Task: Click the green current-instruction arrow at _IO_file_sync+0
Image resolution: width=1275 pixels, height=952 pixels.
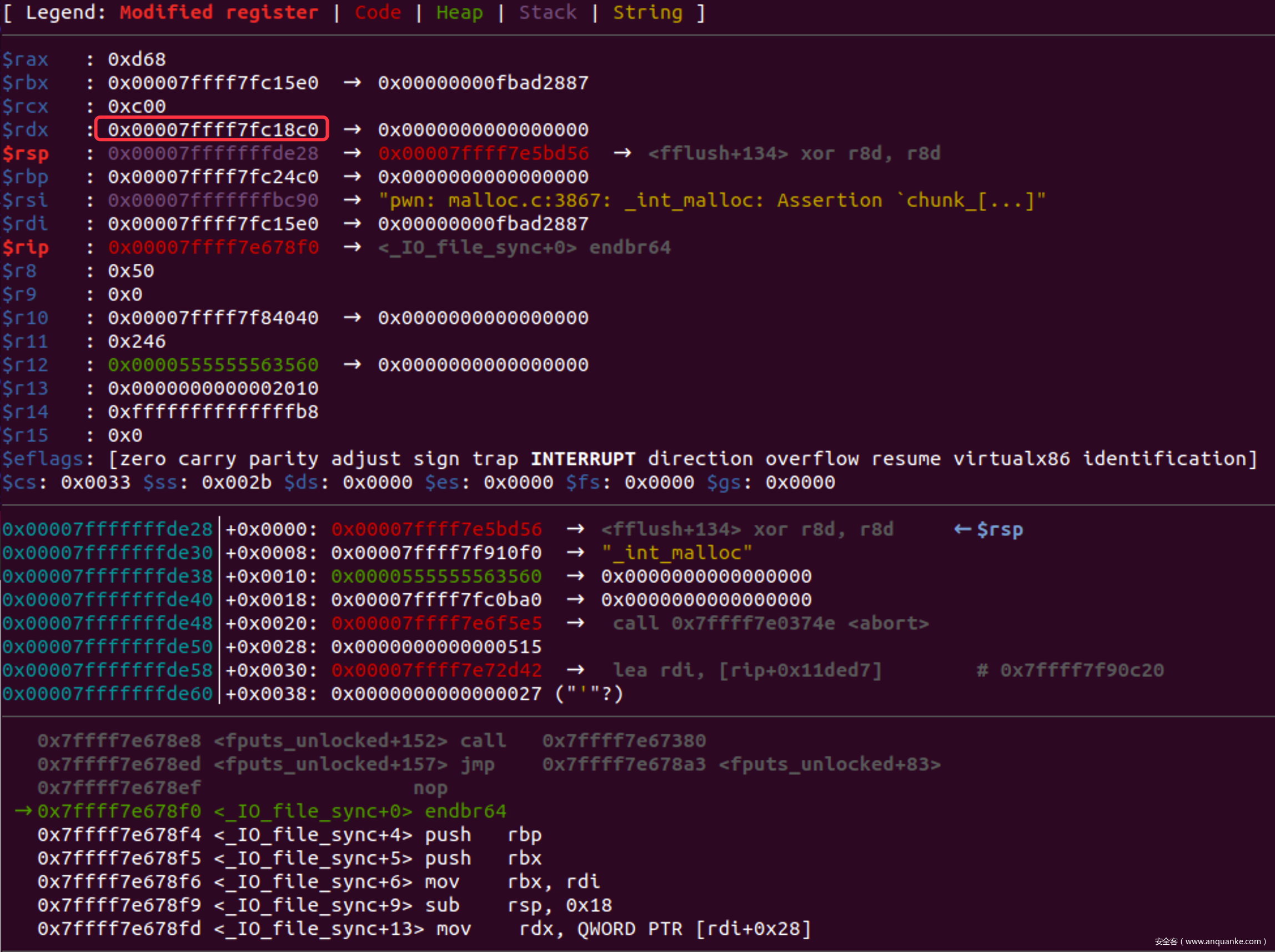Action: point(23,811)
